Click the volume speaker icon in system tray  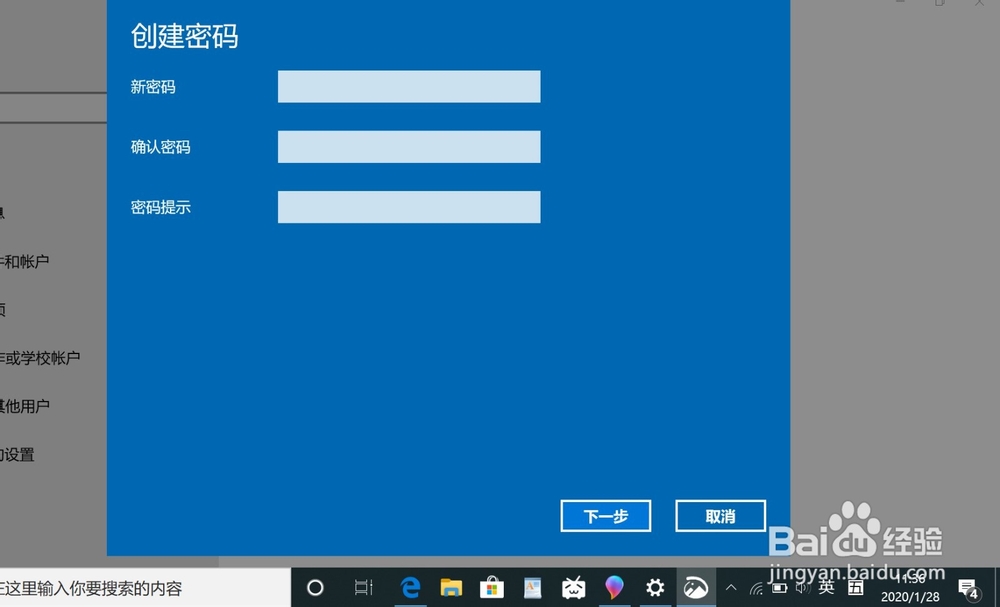point(803,588)
